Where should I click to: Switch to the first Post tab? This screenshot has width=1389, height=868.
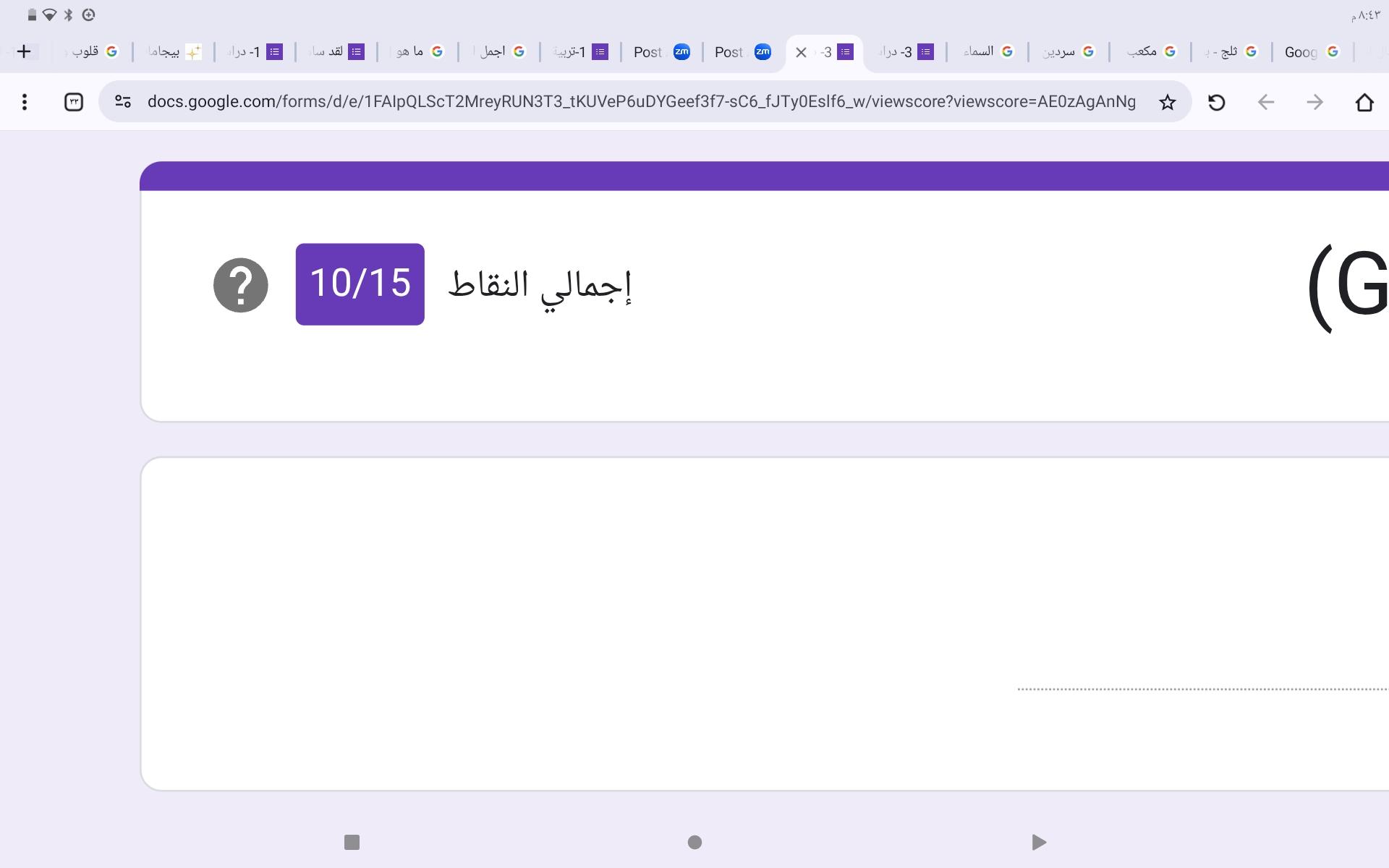pos(660,52)
